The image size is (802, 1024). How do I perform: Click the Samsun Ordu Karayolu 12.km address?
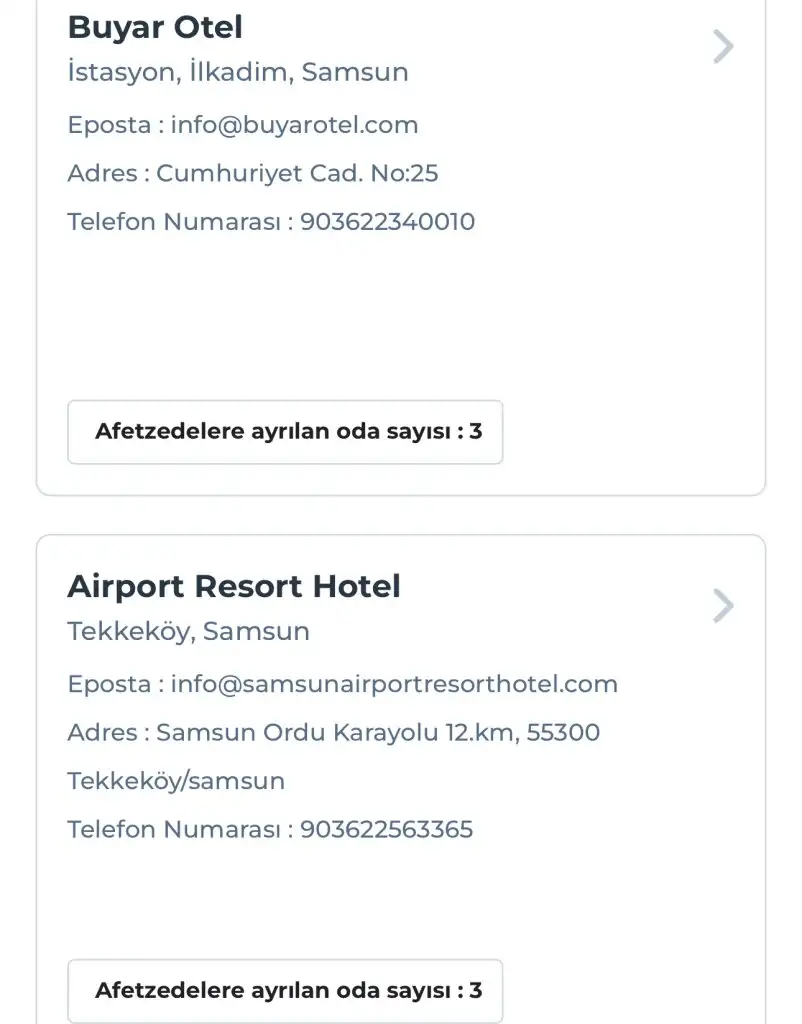(x=378, y=732)
